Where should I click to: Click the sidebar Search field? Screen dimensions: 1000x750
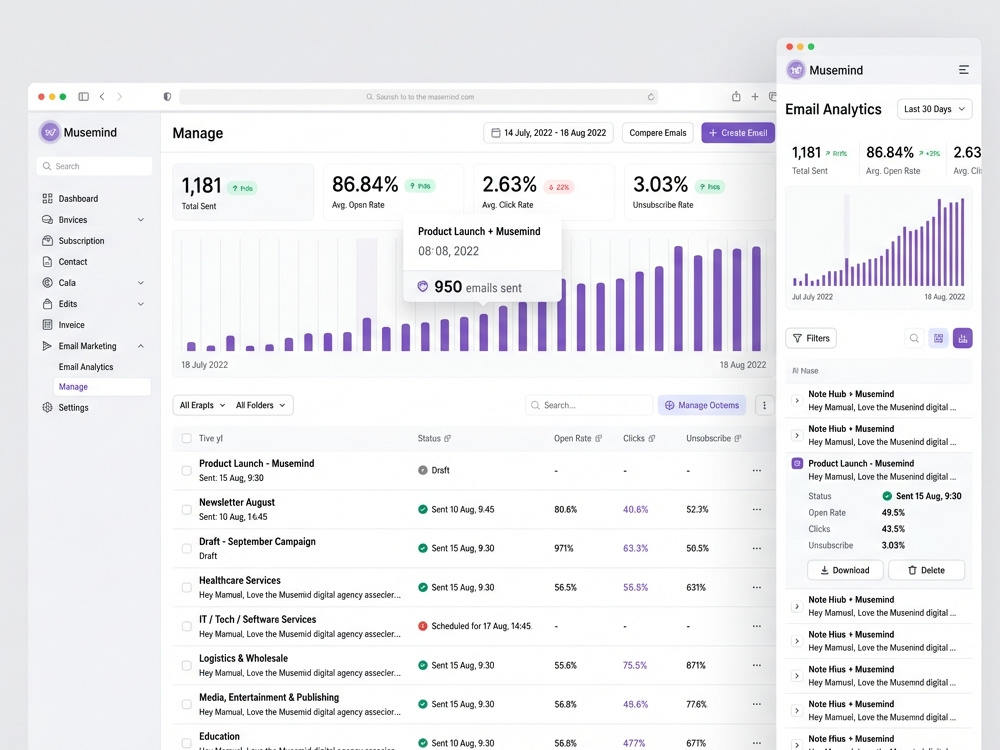94,166
